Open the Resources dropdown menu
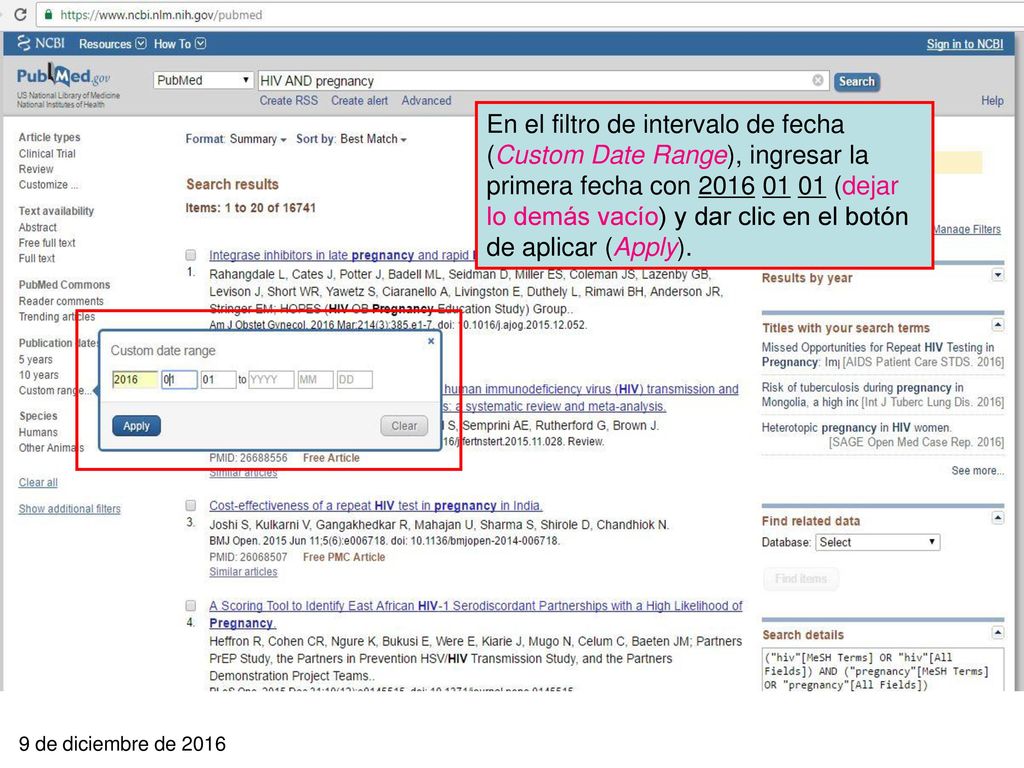This screenshot has height=768, width=1024. coord(112,44)
